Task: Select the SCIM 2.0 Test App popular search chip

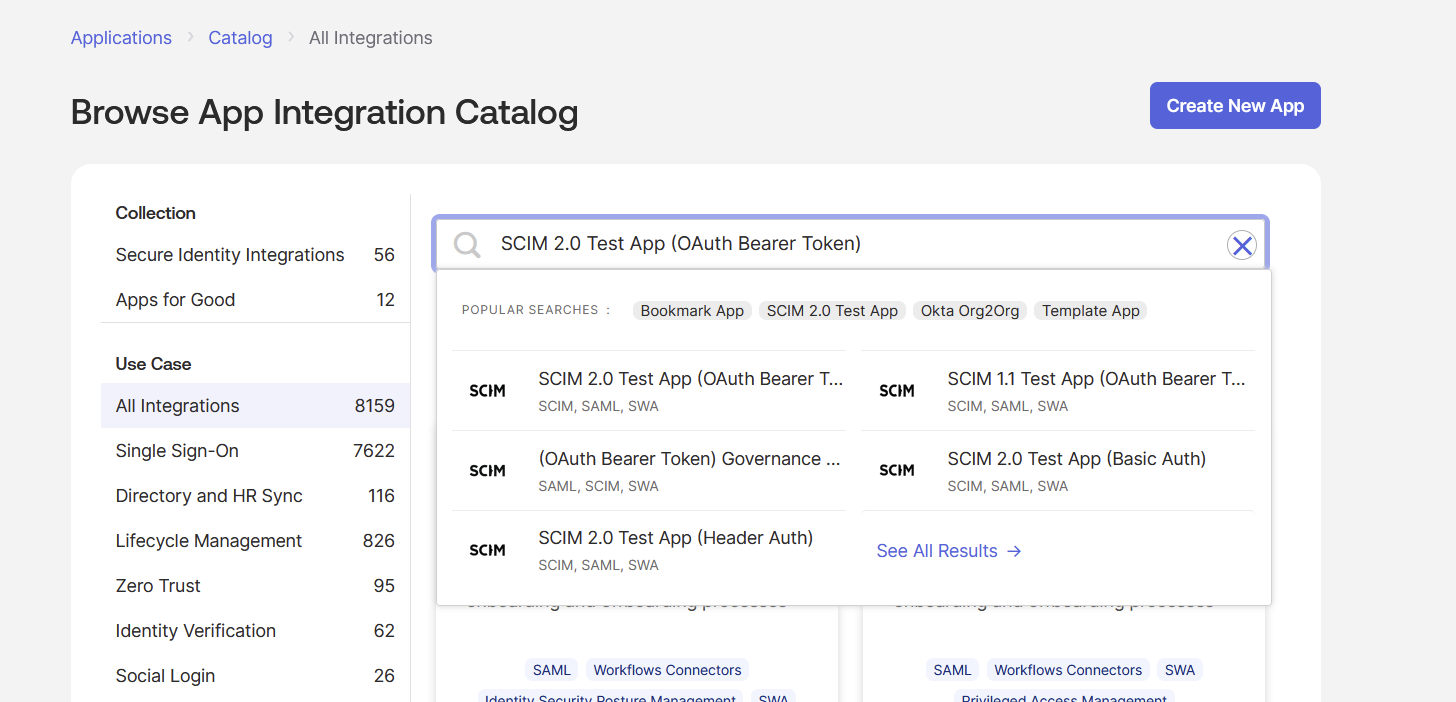Action: (832, 310)
